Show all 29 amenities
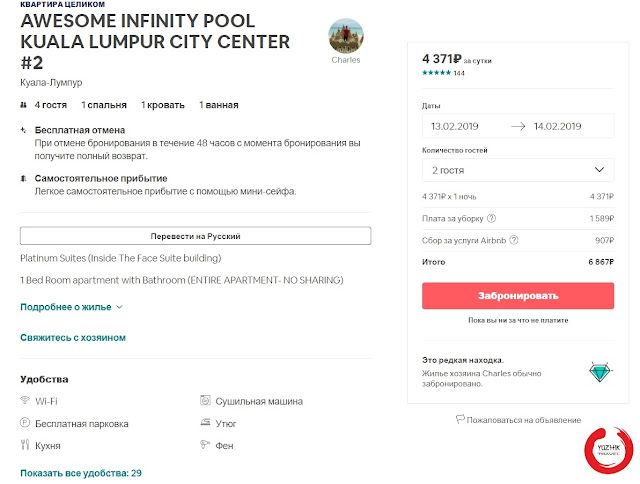 point(81,472)
